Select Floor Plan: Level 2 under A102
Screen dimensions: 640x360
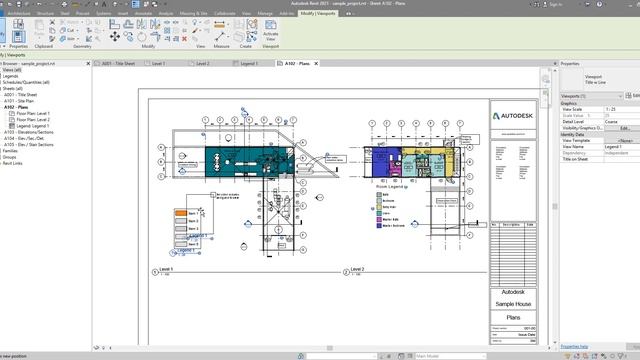pos(33,120)
